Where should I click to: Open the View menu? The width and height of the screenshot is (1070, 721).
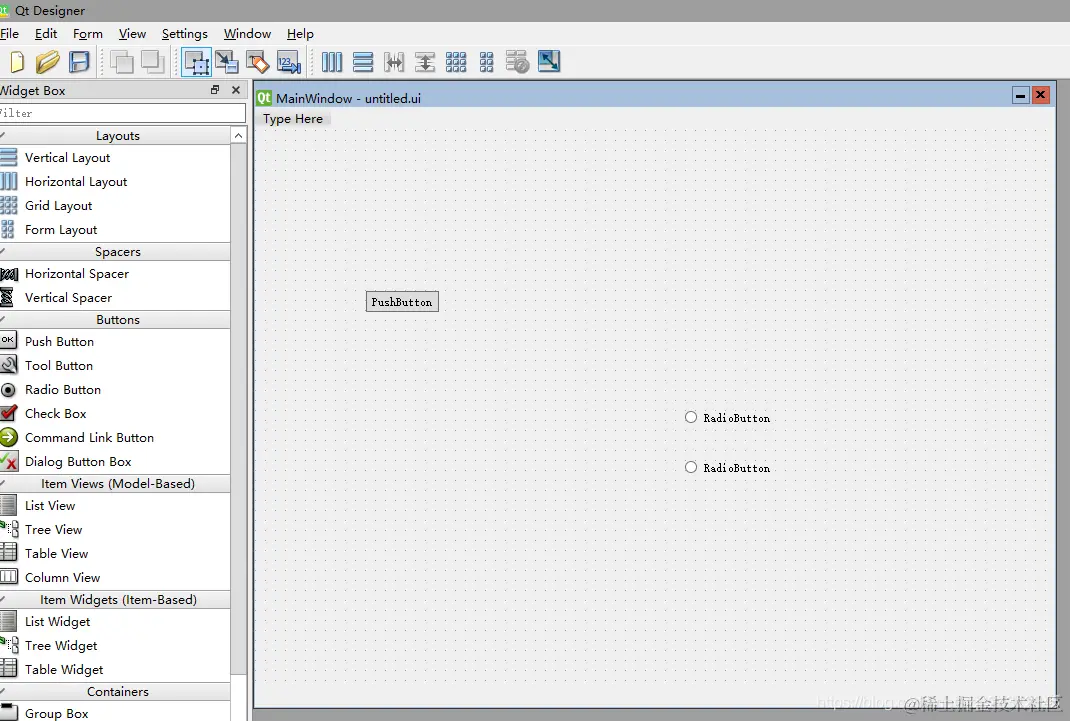132,33
